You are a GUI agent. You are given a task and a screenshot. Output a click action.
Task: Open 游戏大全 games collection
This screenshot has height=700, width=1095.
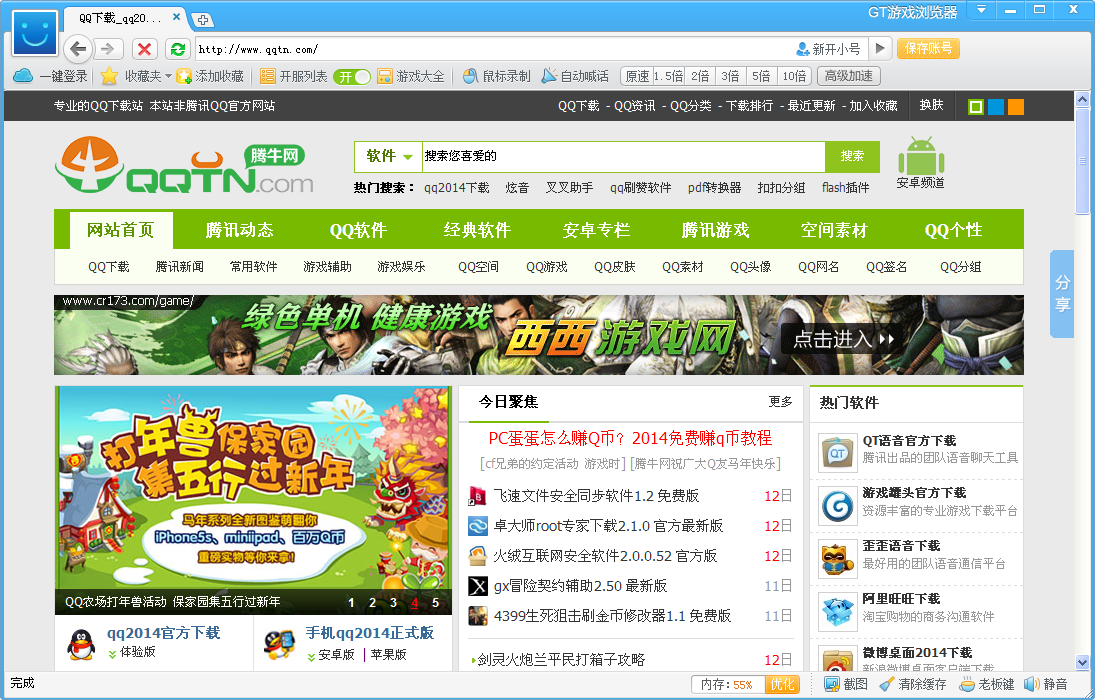pyautogui.click(x=411, y=76)
